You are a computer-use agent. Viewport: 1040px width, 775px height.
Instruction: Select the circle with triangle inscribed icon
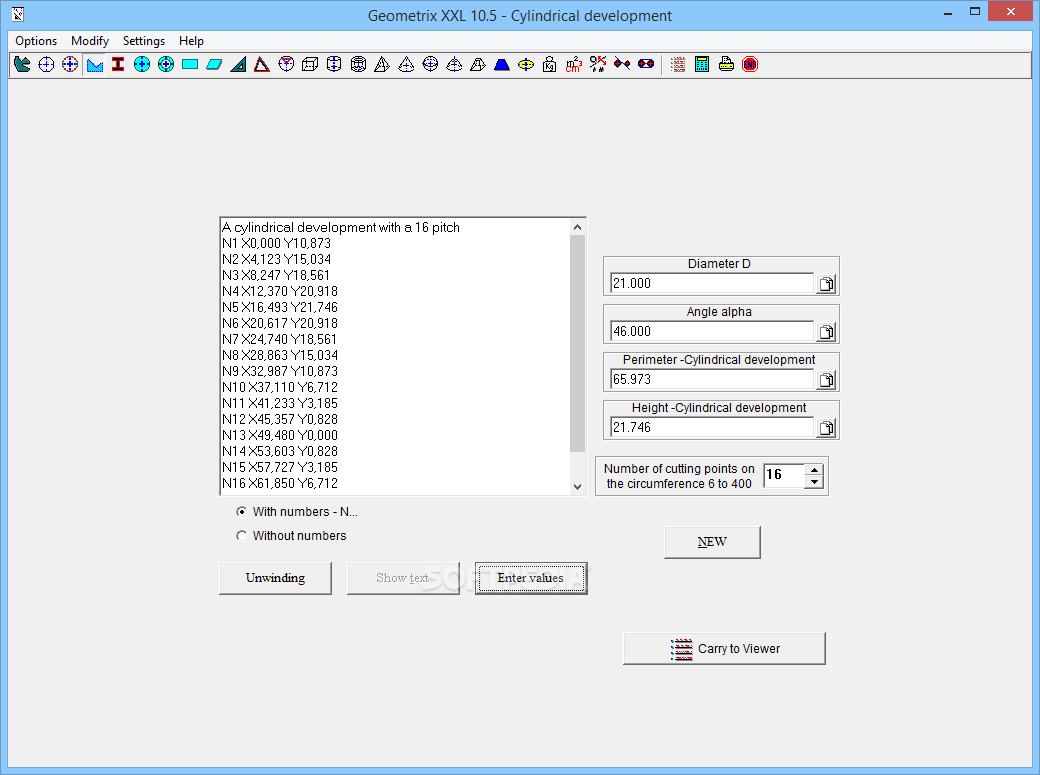[286, 64]
